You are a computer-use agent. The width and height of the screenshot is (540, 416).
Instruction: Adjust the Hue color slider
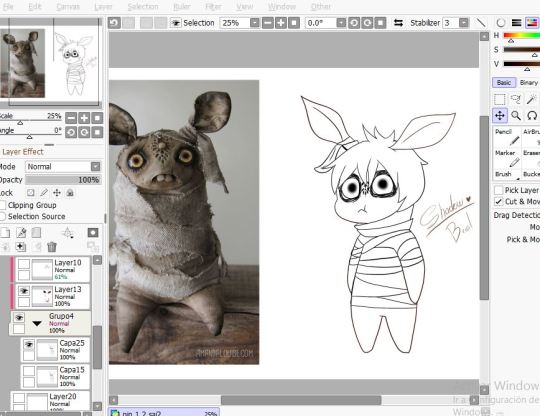click(522, 36)
